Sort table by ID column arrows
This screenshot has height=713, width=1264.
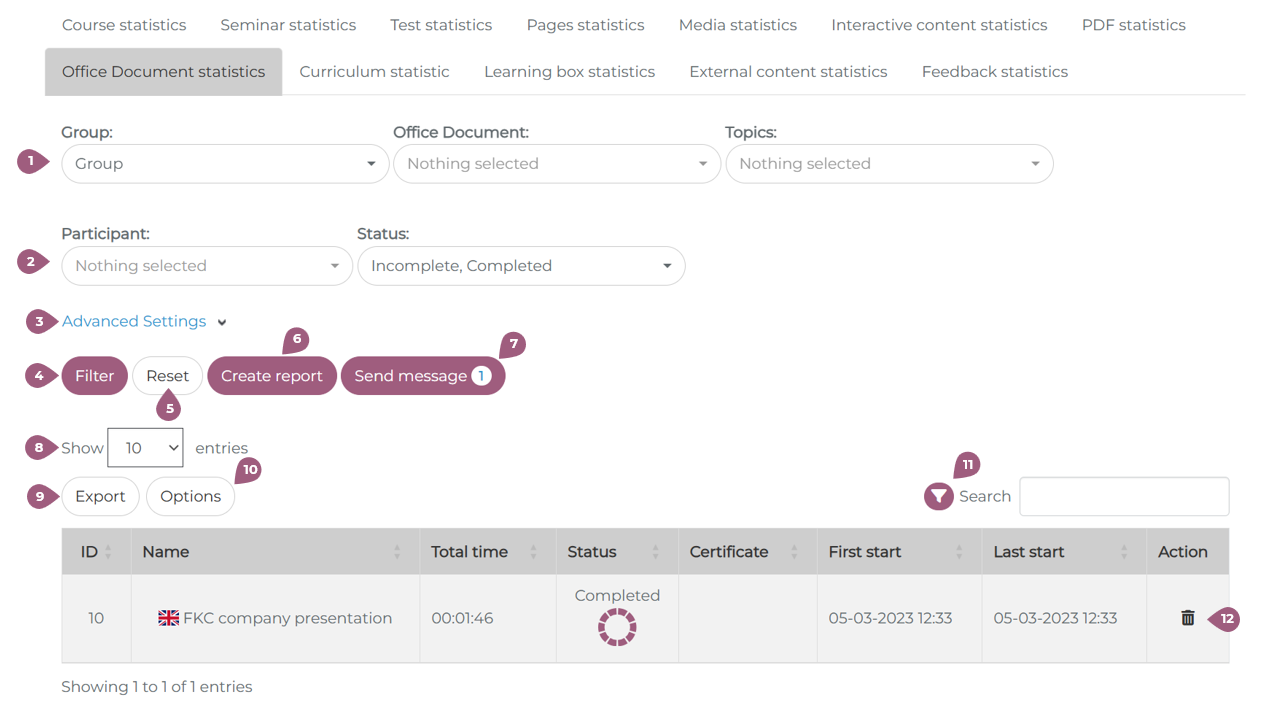tap(108, 552)
